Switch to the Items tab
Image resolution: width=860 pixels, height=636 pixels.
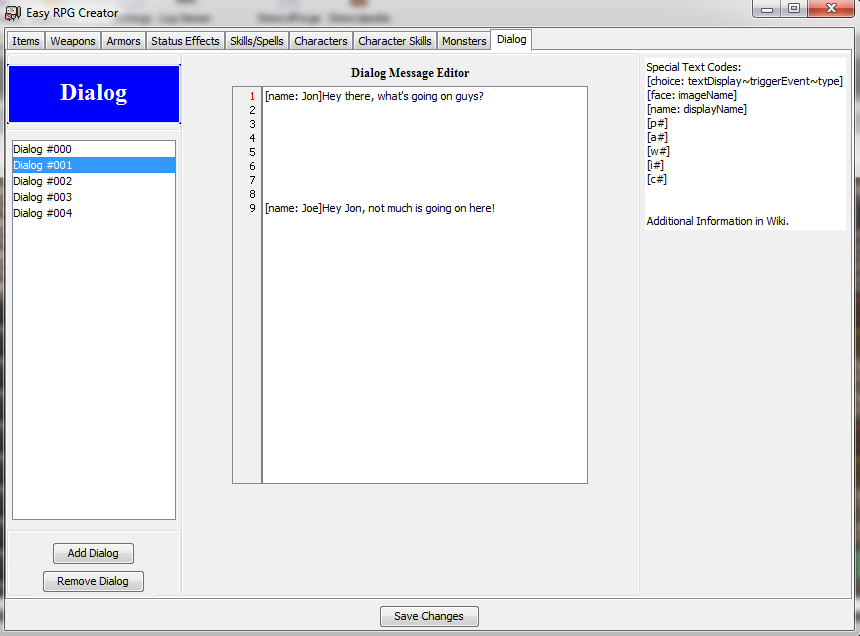tap(25, 40)
